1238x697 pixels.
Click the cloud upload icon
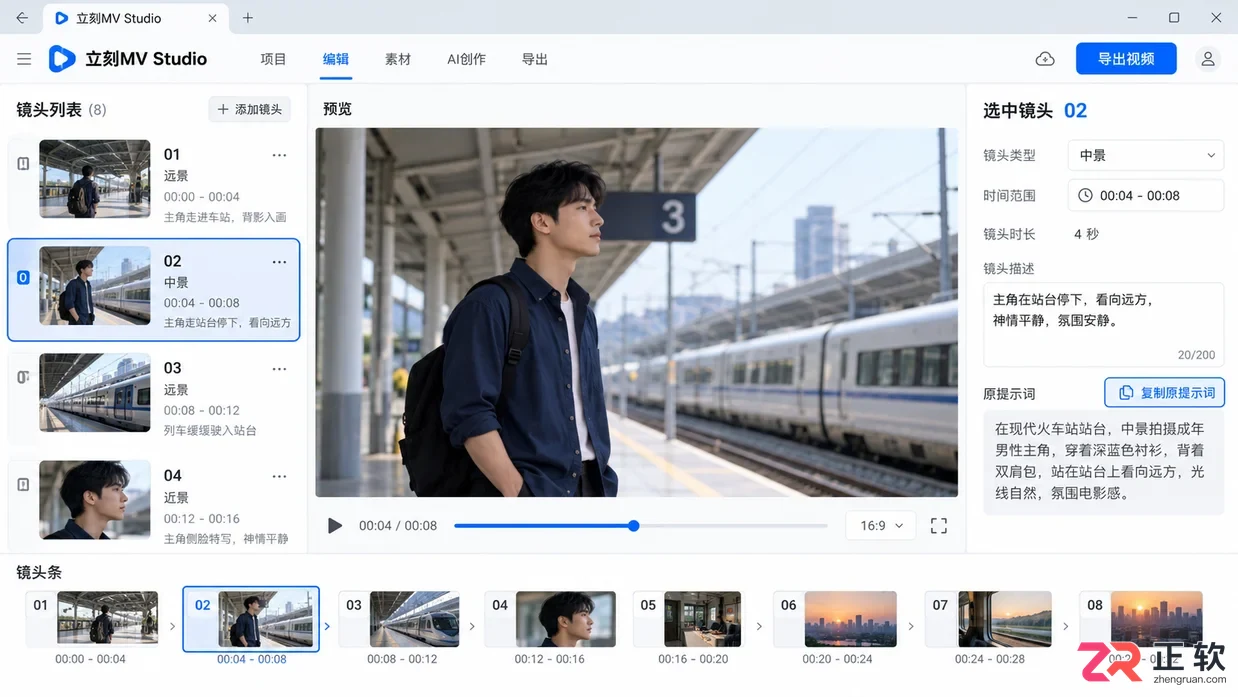1045,59
